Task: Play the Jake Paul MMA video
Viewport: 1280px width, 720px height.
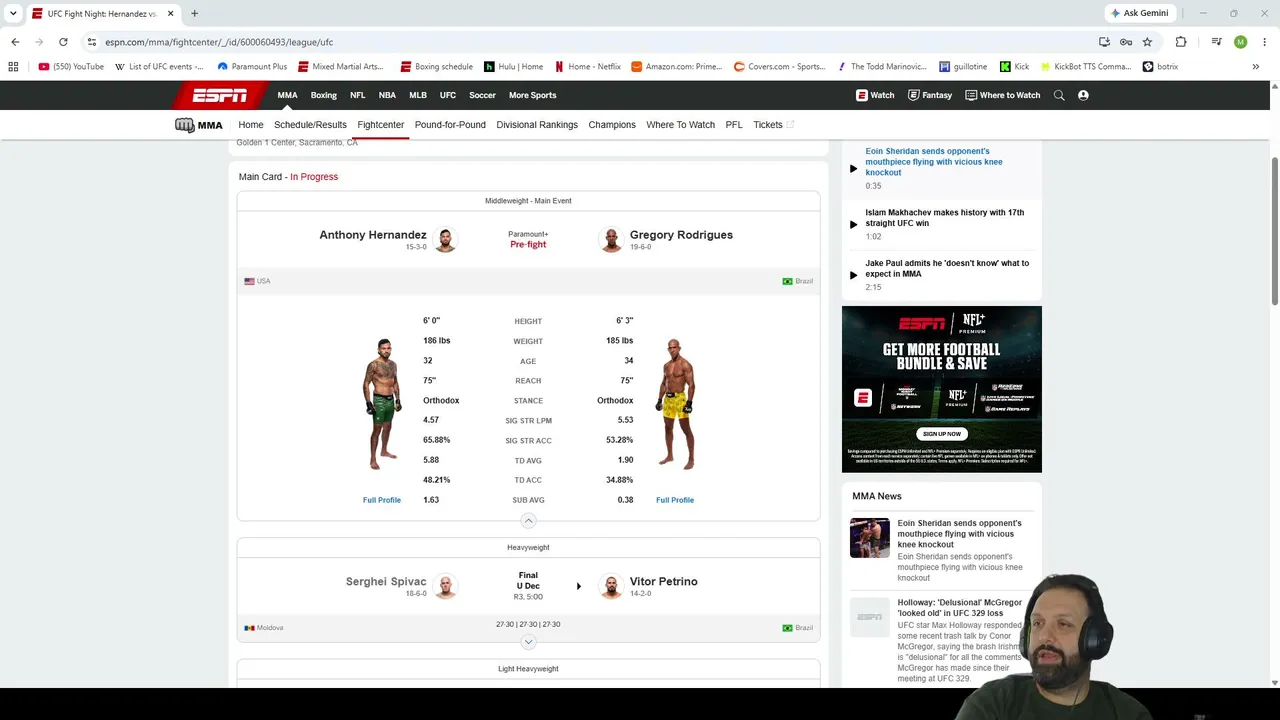Action: 853,275
